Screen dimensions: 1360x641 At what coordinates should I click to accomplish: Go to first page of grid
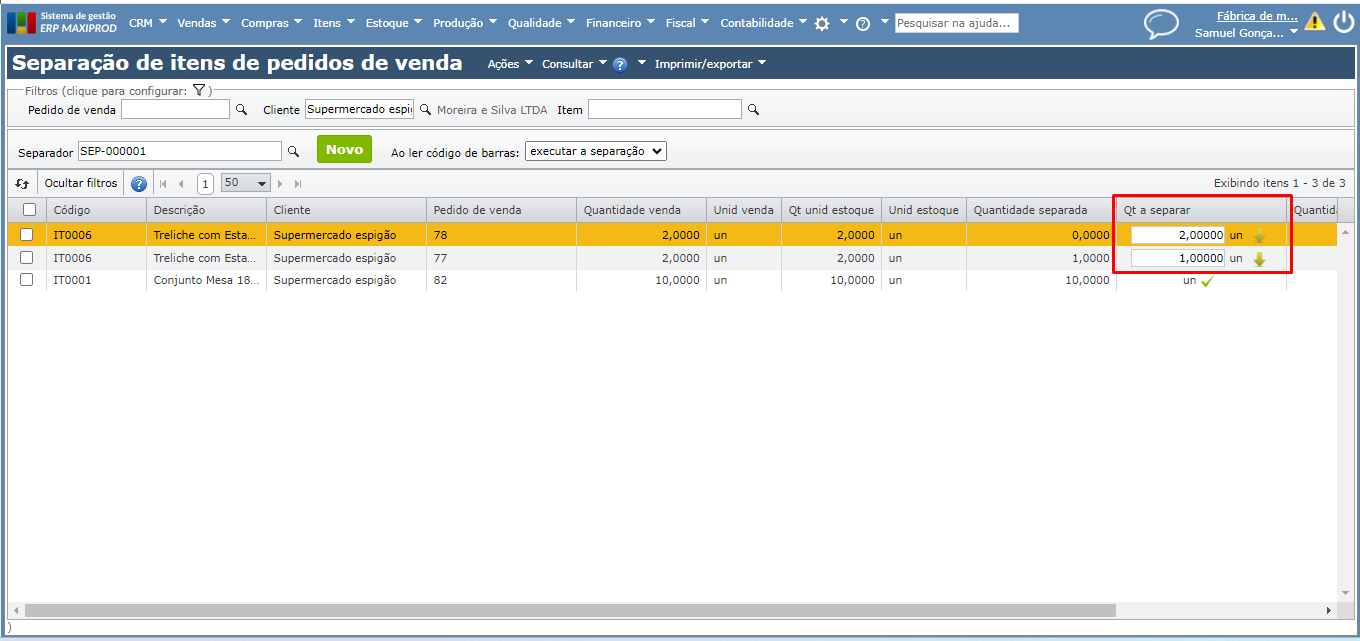tap(163, 184)
